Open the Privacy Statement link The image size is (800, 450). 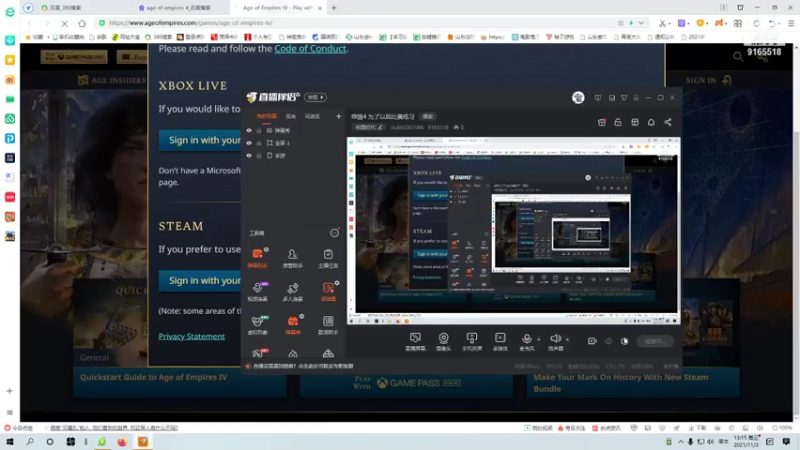click(x=192, y=336)
